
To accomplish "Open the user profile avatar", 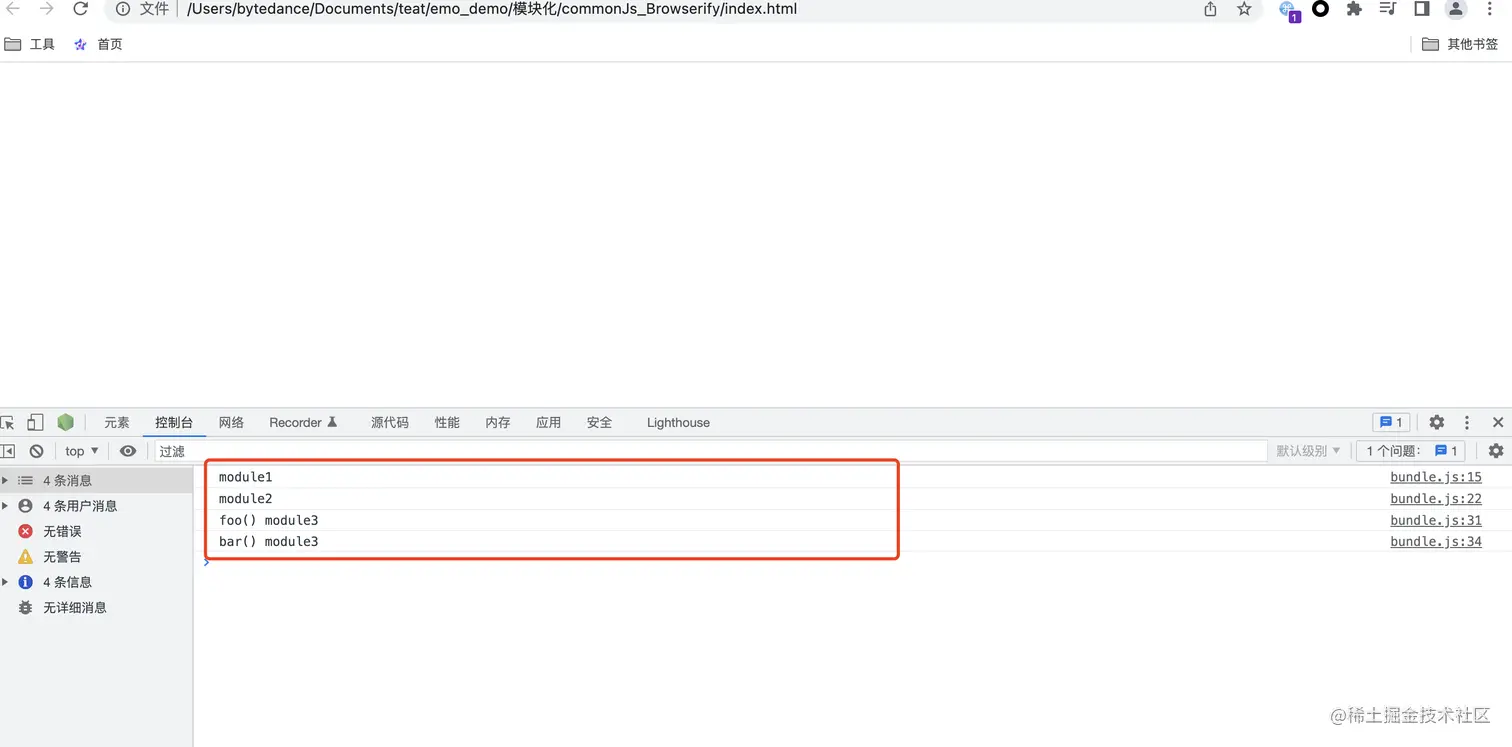I will pos(1456,9).
